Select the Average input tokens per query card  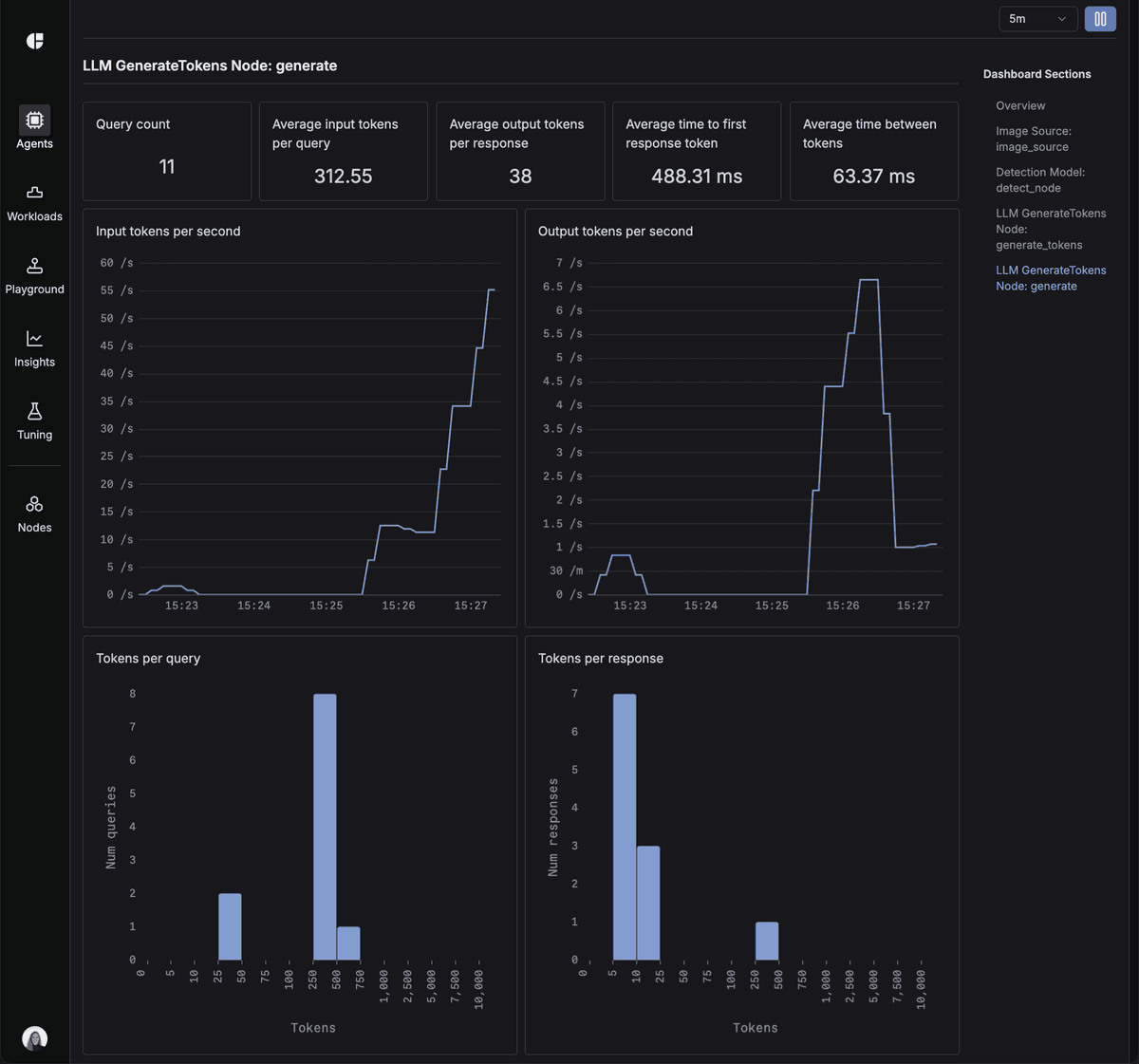343,151
